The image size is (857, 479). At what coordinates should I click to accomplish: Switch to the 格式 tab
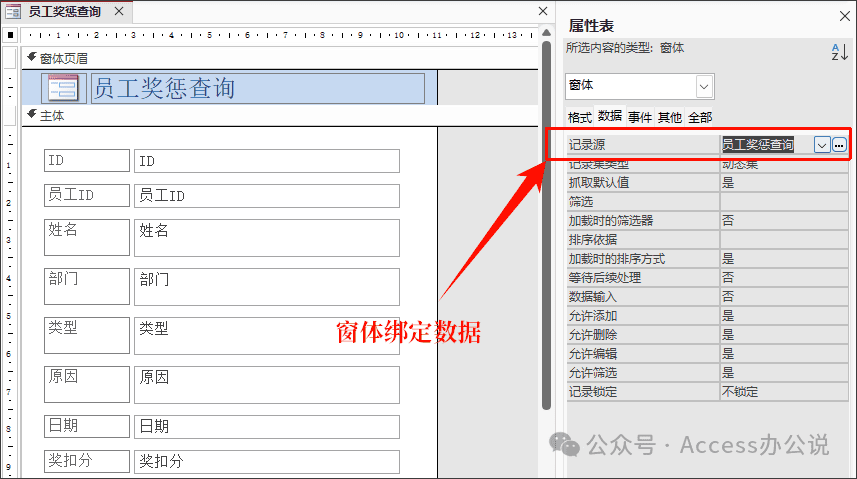pyautogui.click(x=579, y=118)
